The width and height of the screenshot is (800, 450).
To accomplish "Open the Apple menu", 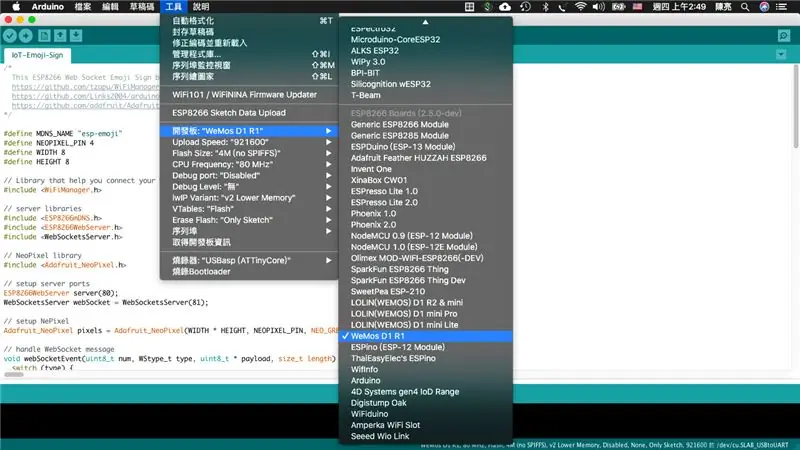I will pos(16,7).
